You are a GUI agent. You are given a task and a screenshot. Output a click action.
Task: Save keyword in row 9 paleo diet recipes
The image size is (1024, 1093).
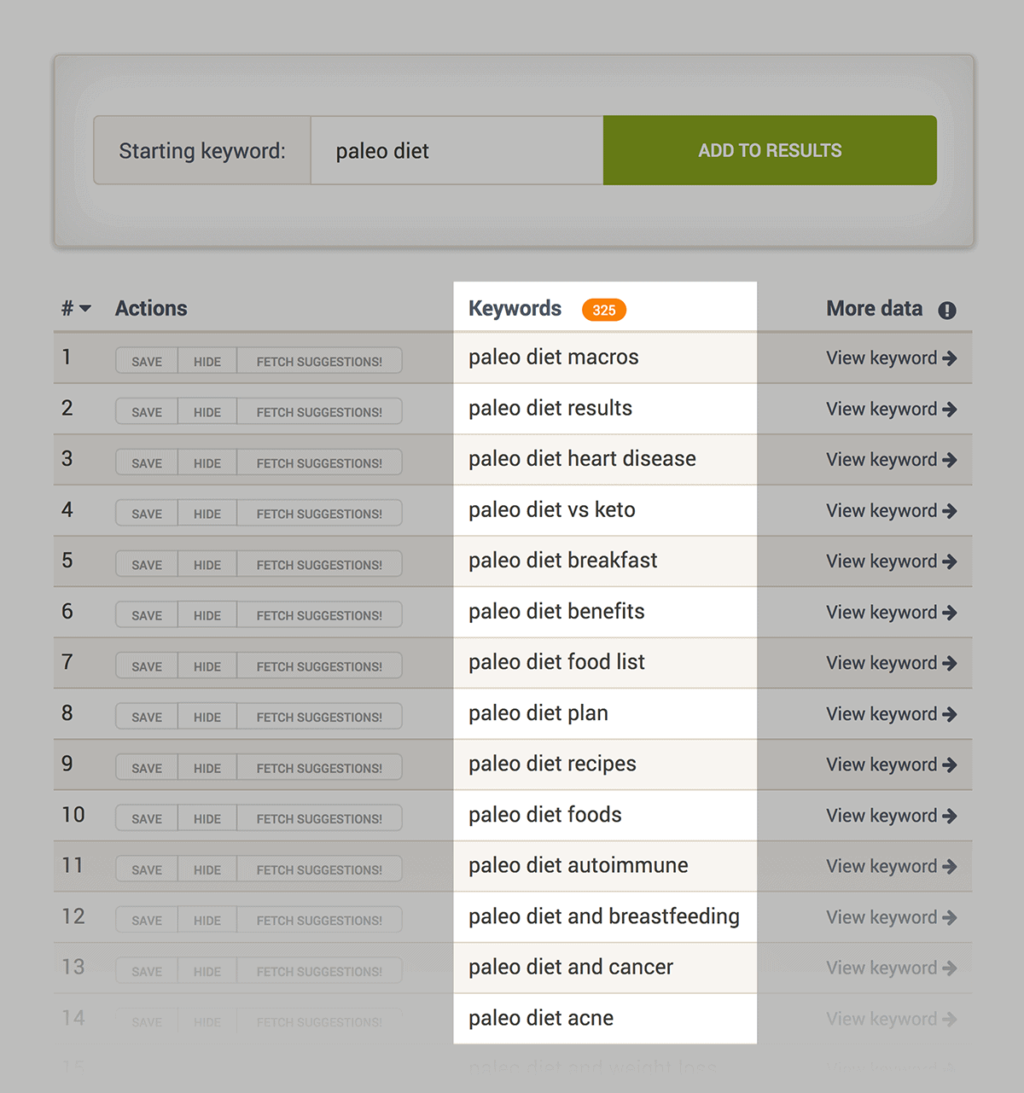147,768
